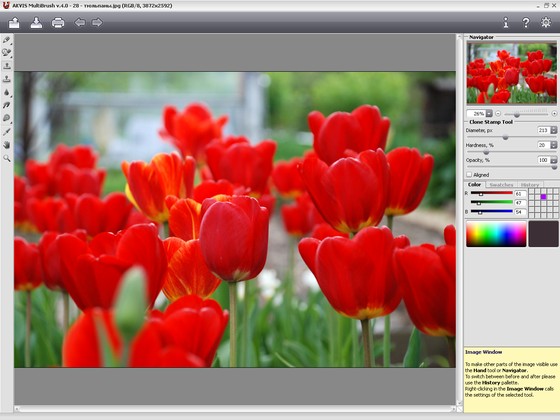Save the image with the download-arrow toolbar icon
This screenshot has width=560, height=420.
coord(36,23)
